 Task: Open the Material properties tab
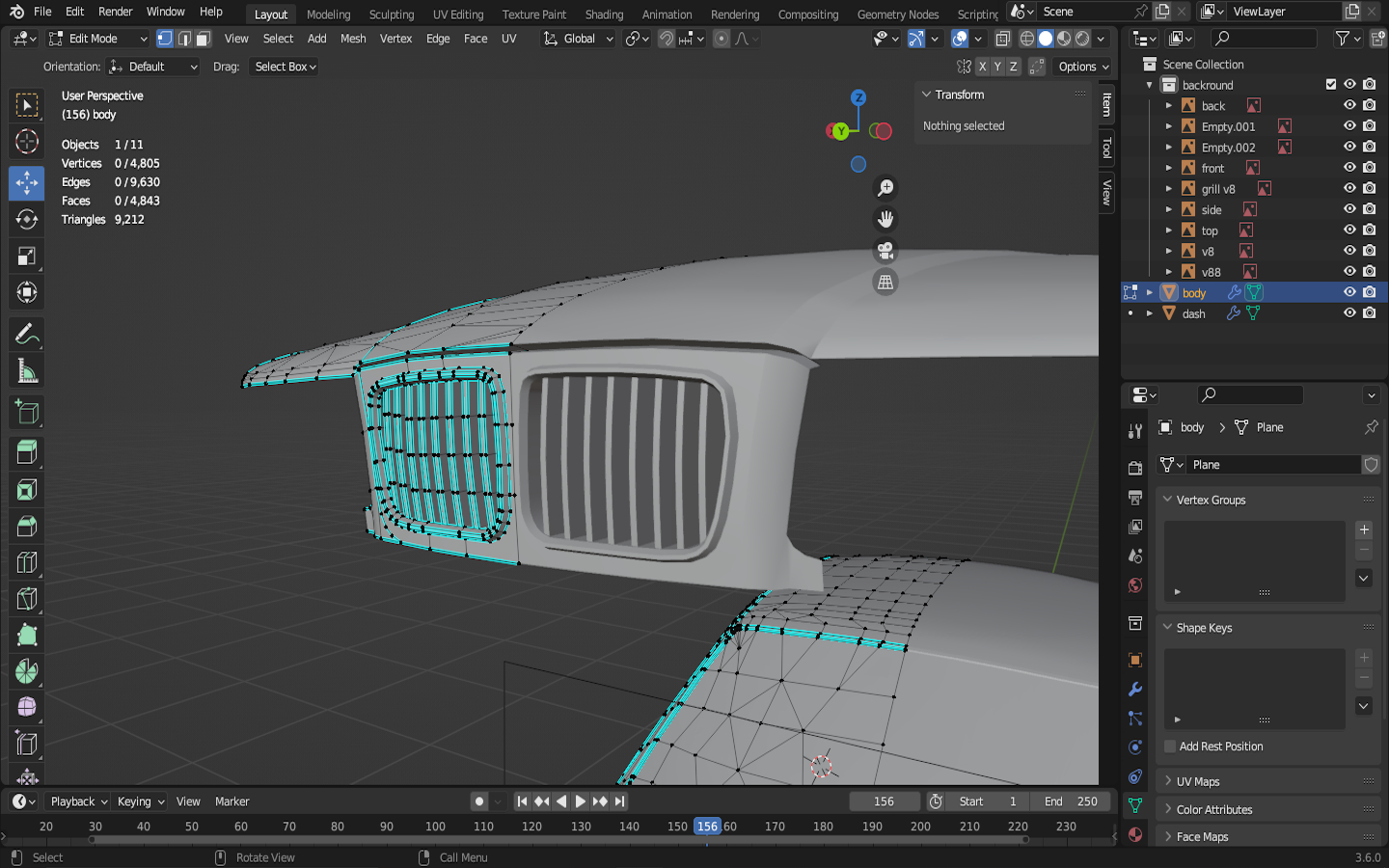[x=1135, y=835]
